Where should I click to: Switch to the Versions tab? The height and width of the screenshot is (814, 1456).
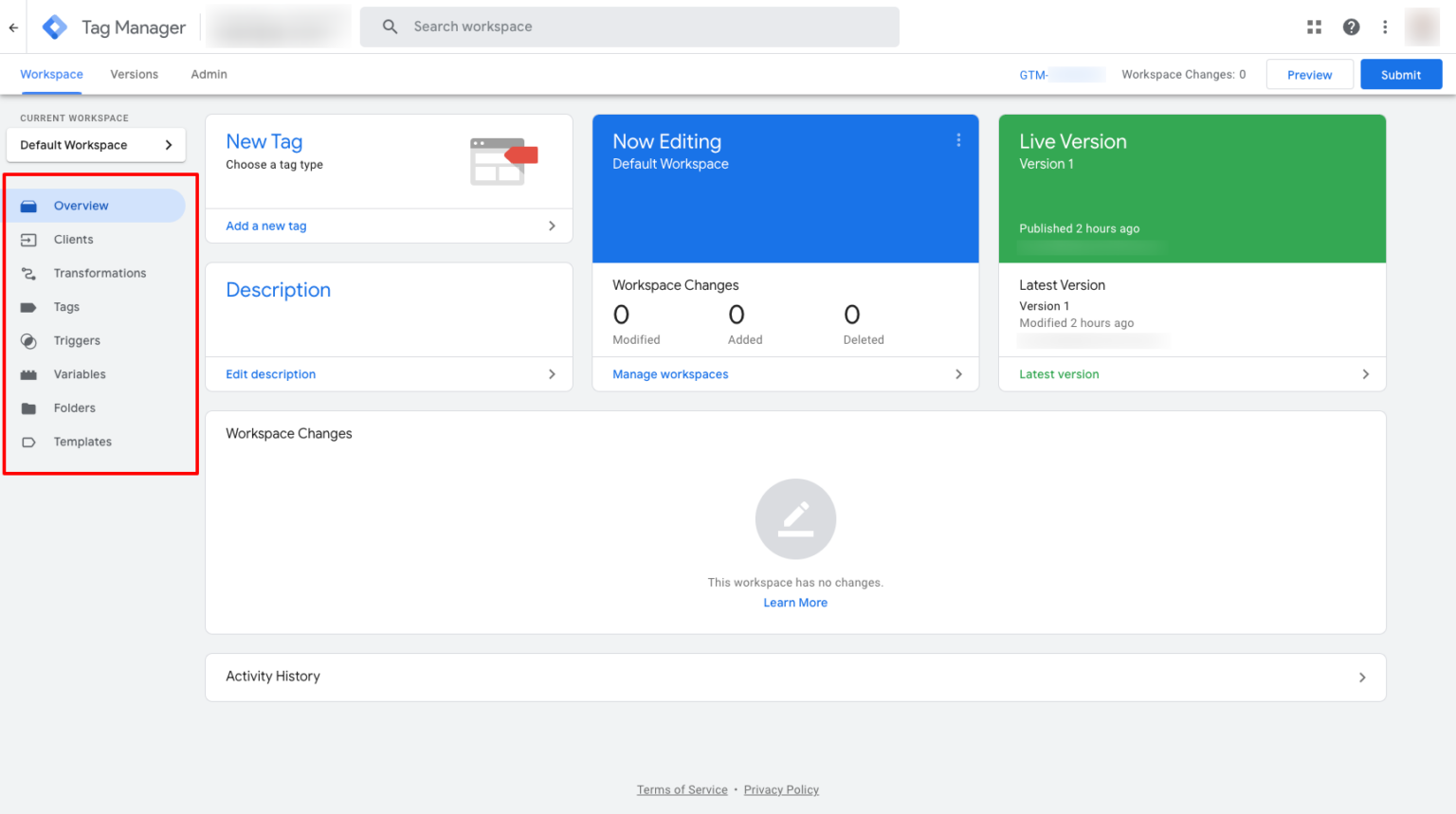pyautogui.click(x=134, y=74)
